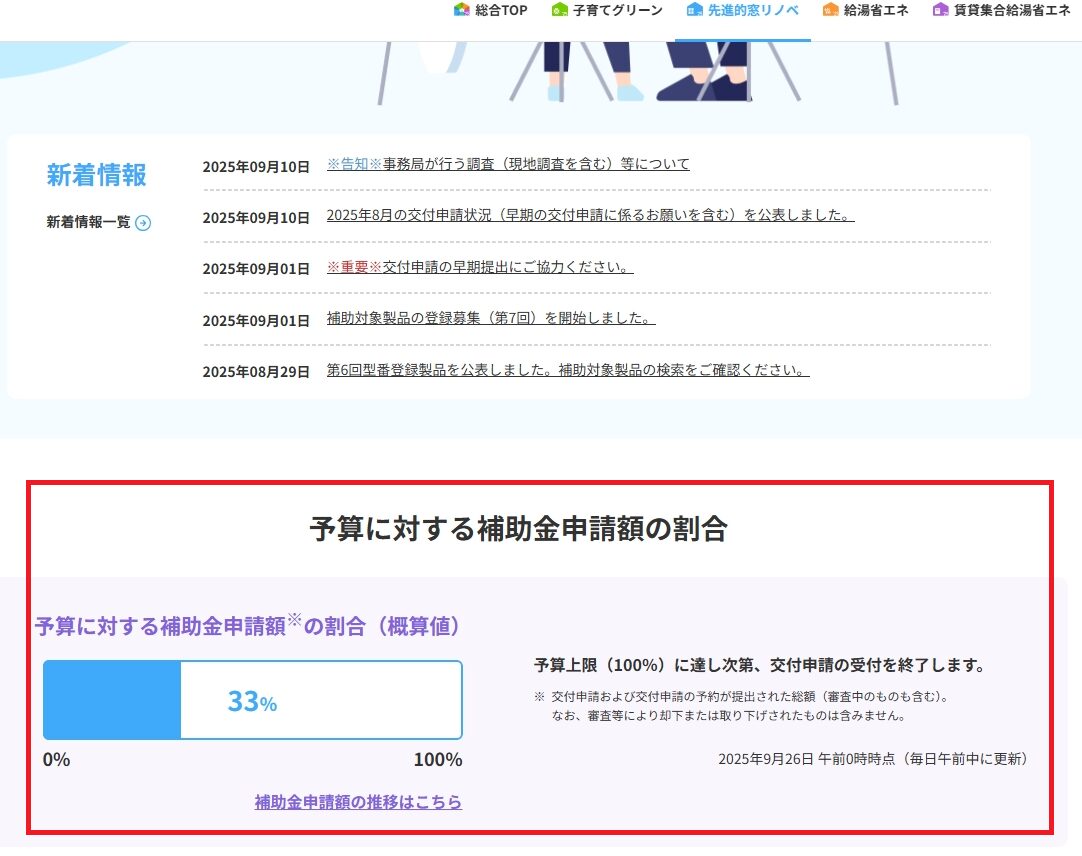Click the orange 給湯省エネ icon

pos(830,10)
